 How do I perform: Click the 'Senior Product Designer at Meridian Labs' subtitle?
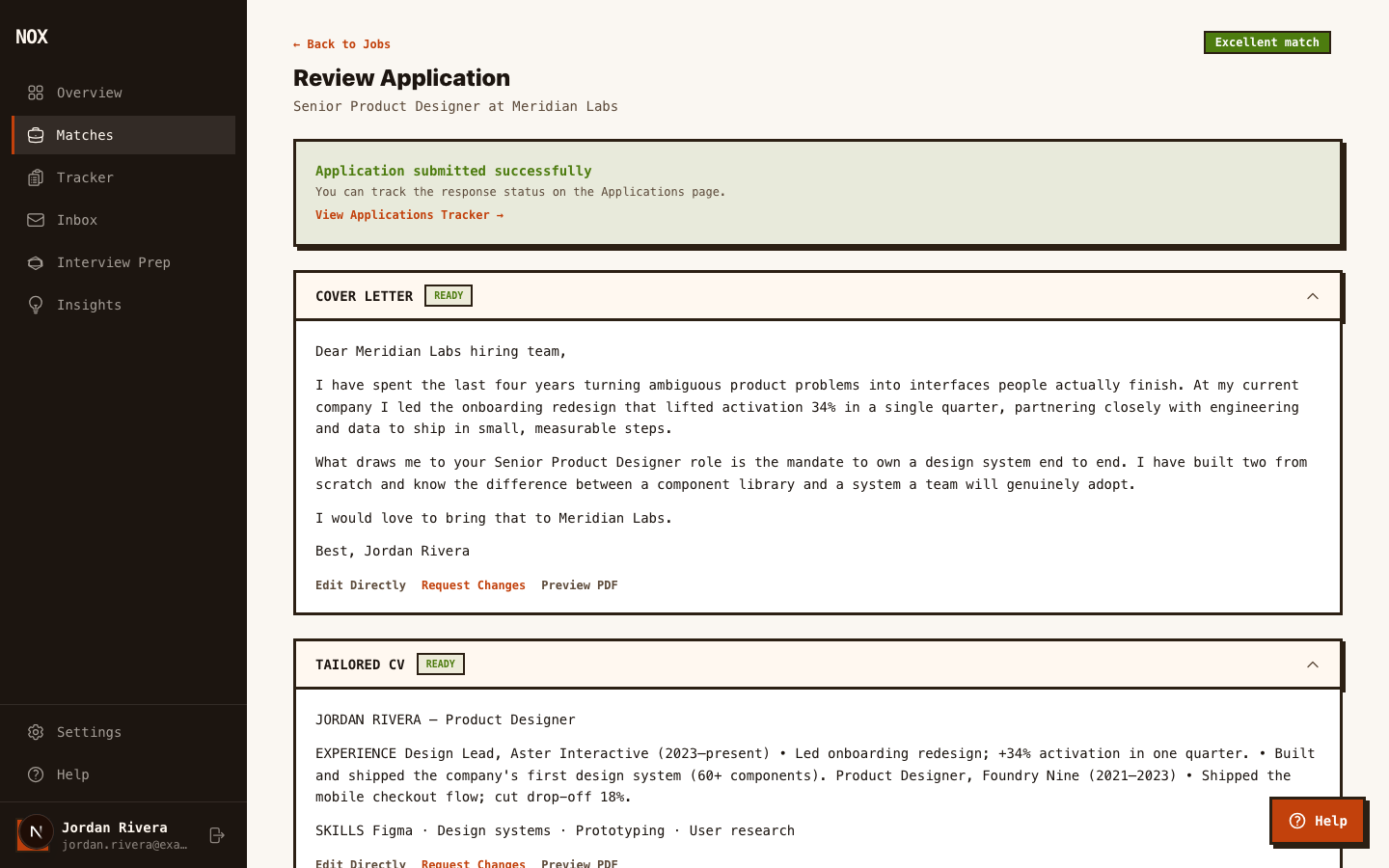click(x=455, y=106)
